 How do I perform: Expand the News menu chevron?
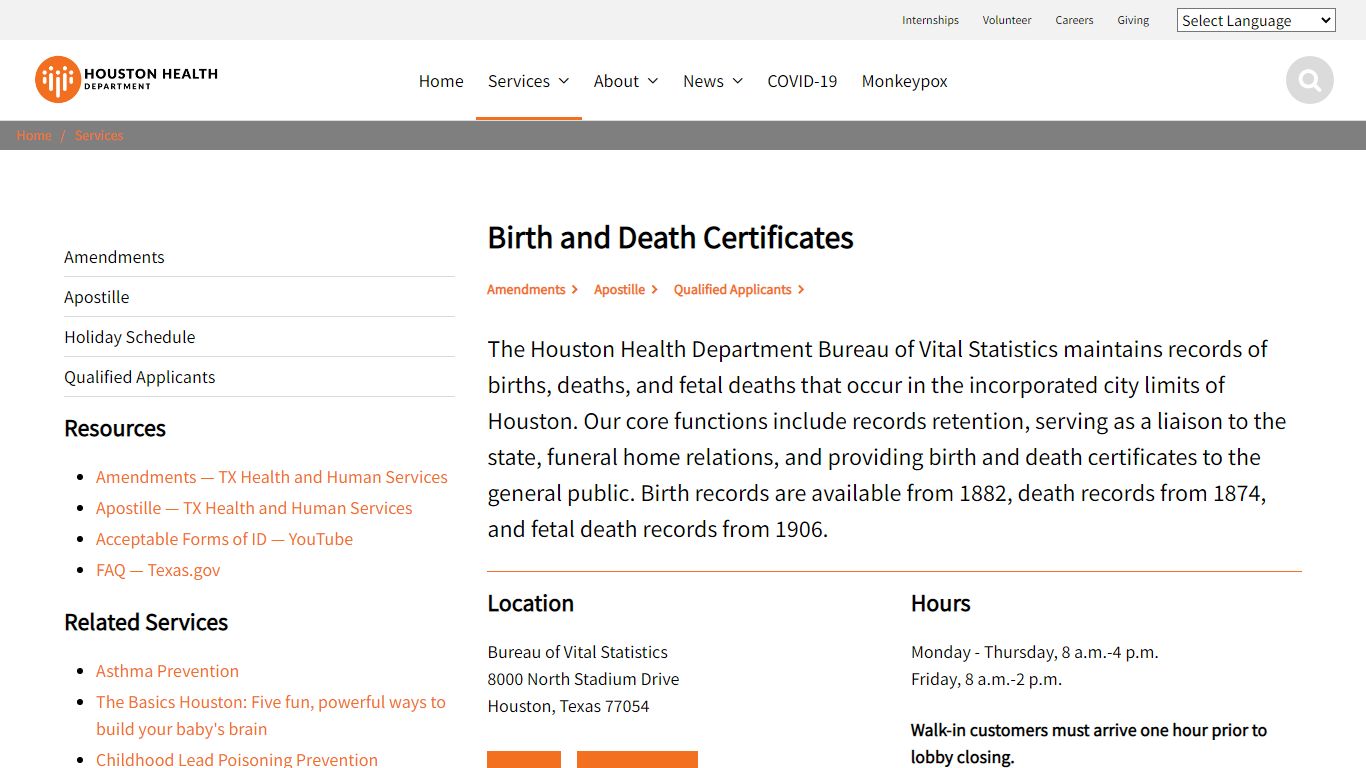click(738, 81)
